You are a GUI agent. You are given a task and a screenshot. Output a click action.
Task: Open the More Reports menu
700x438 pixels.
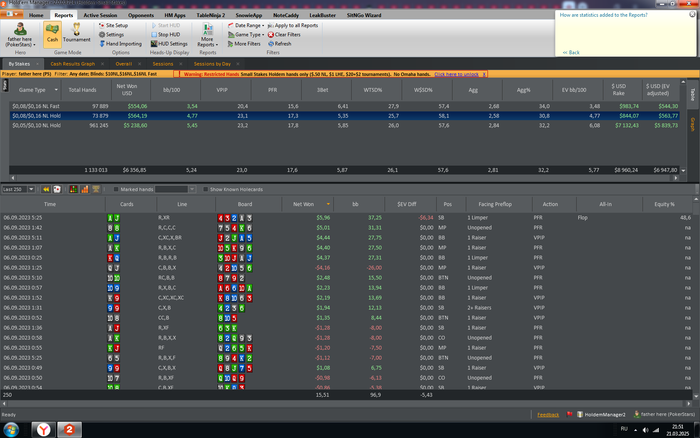pyautogui.click(x=208, y=35)
